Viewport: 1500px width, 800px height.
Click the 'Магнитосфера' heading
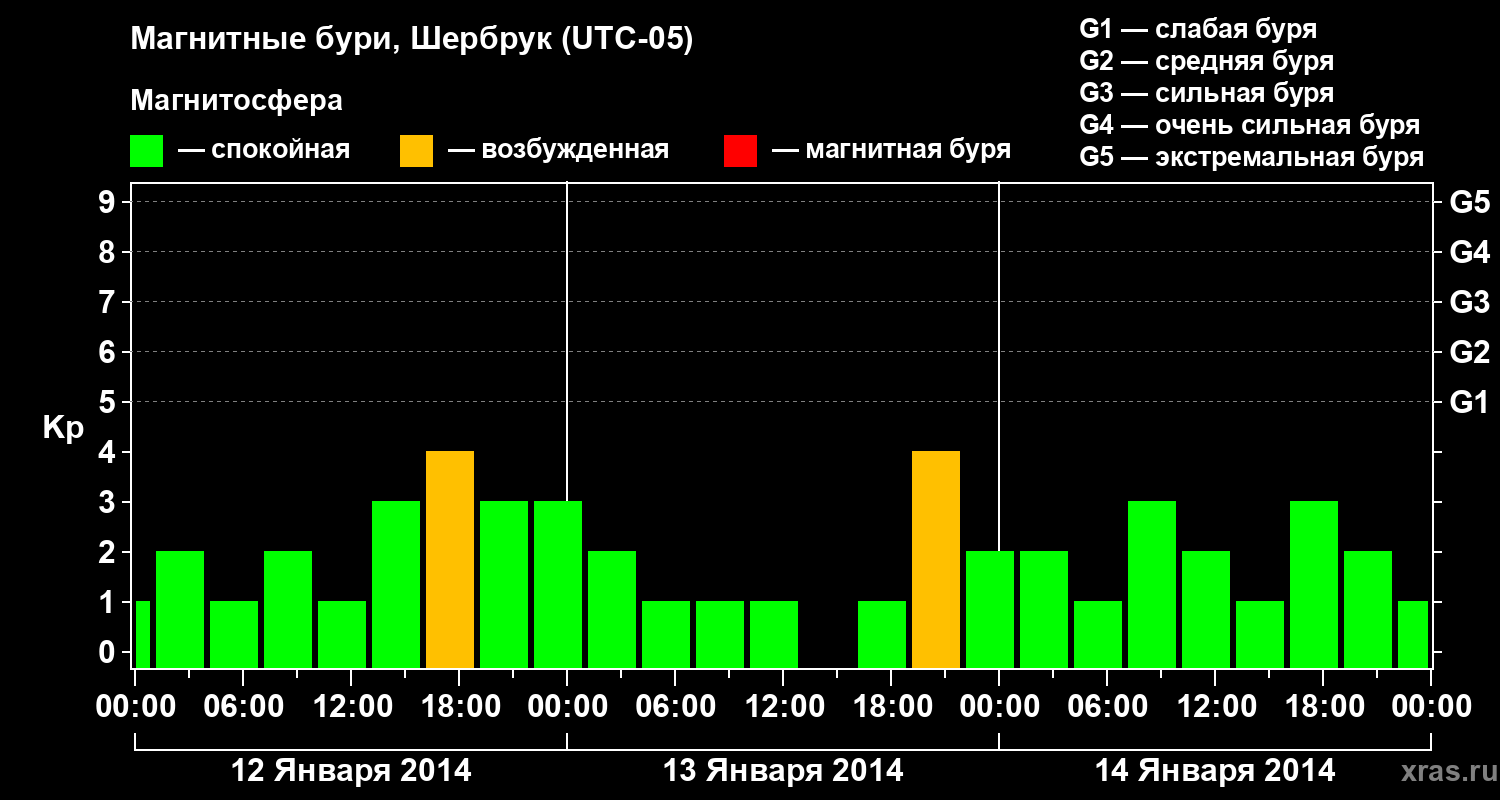coord(237,101)
